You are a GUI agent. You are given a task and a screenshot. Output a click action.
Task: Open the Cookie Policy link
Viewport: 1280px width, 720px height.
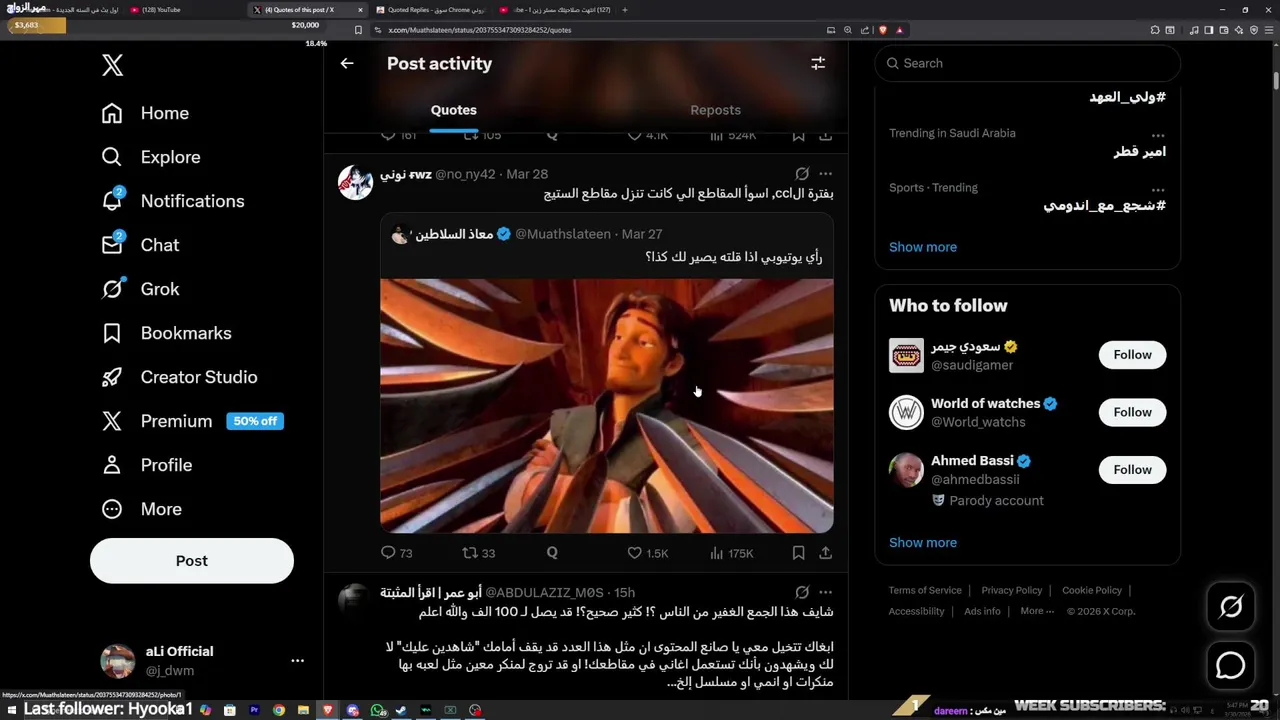[x=1092, y=590]
